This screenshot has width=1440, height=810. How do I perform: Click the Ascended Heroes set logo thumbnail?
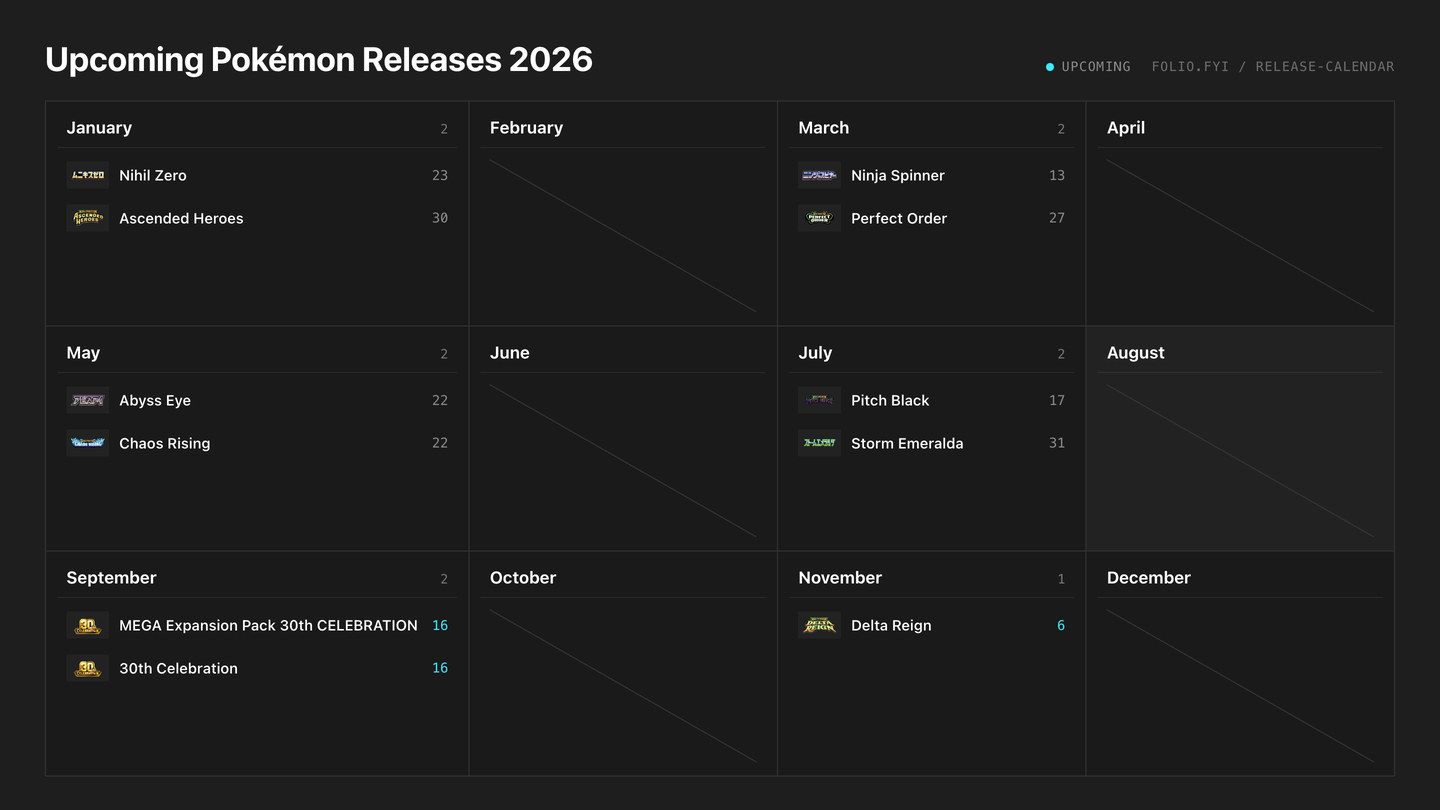(88, 218)
